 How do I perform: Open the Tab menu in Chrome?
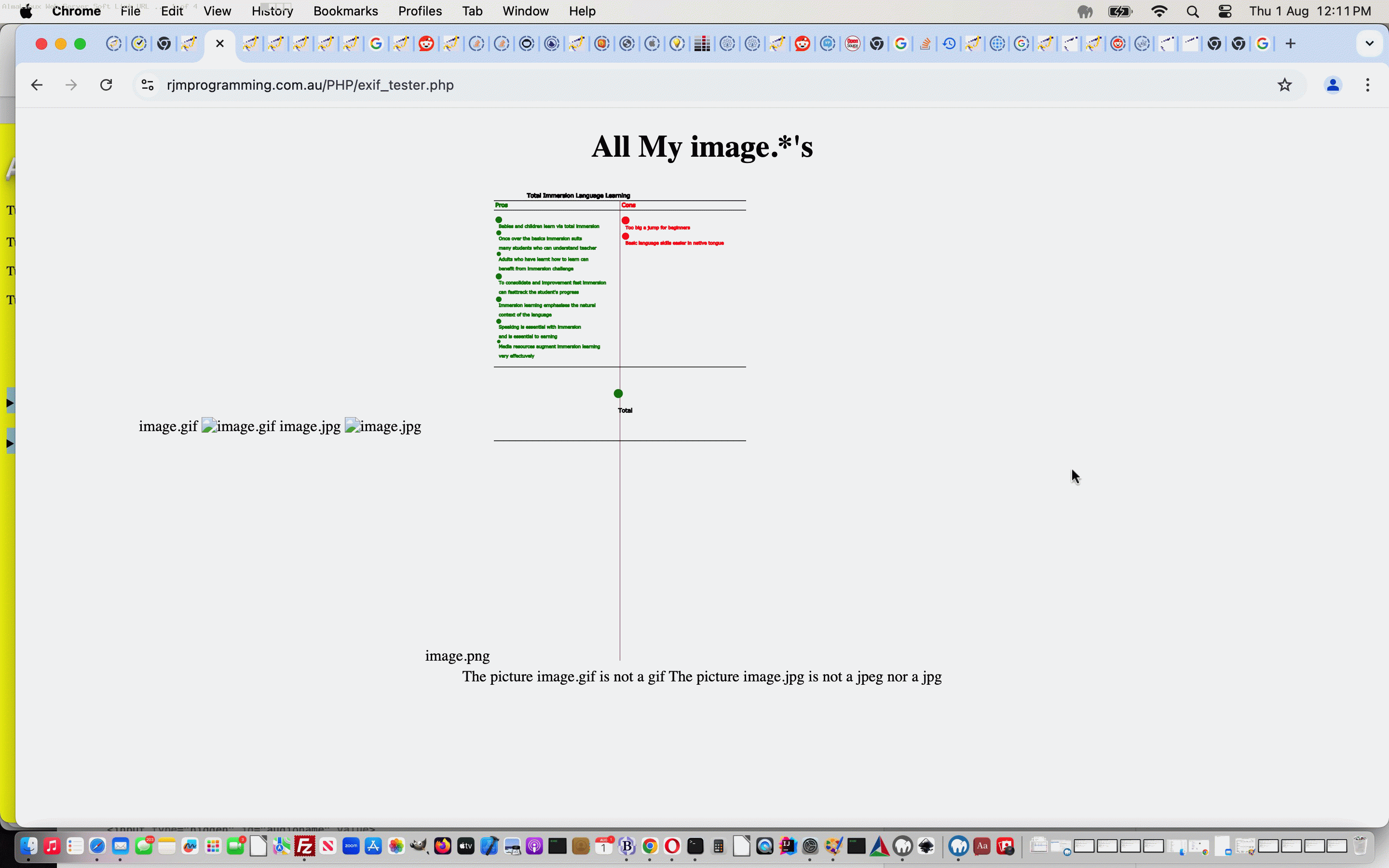click(x=472, y=11)
